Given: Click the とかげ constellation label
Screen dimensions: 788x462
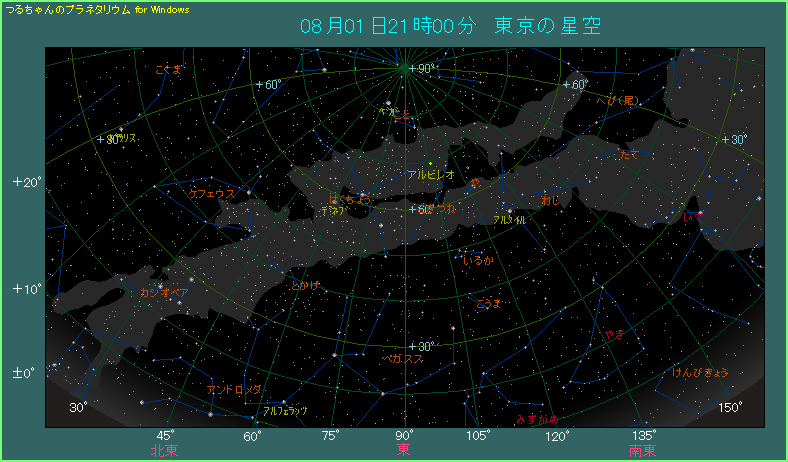Looking at the screenshot, I should 305,285.
